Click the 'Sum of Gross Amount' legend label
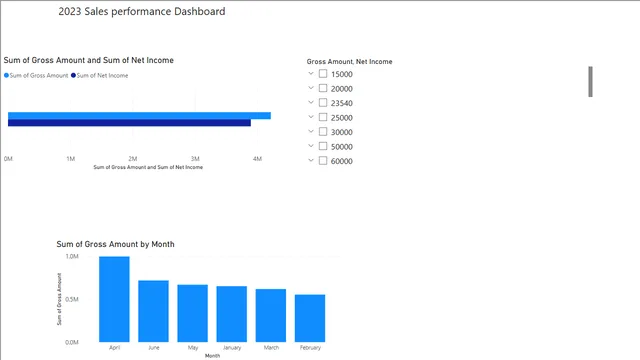The width and height of the screenshot is (640, 360). (39, 76)
